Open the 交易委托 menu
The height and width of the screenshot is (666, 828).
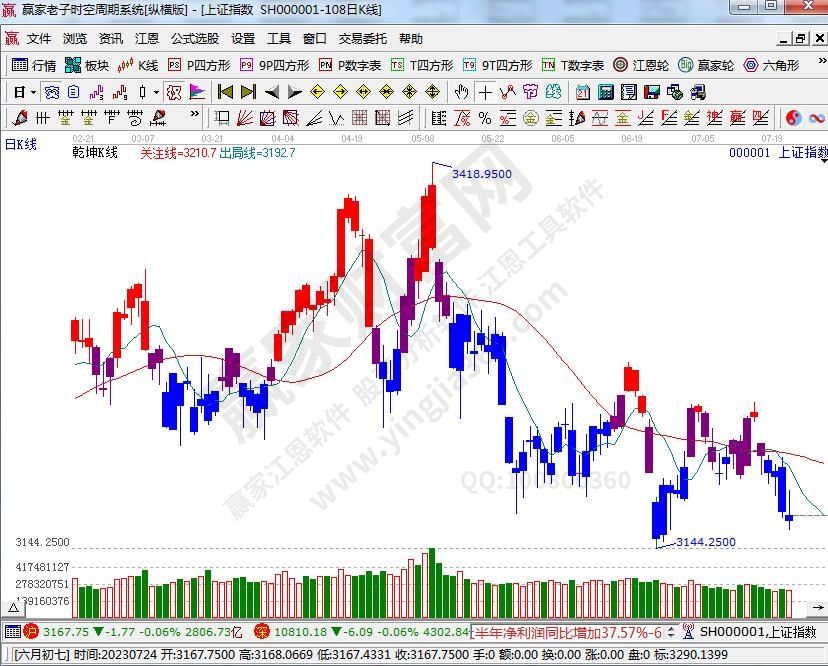click(362, 39)
